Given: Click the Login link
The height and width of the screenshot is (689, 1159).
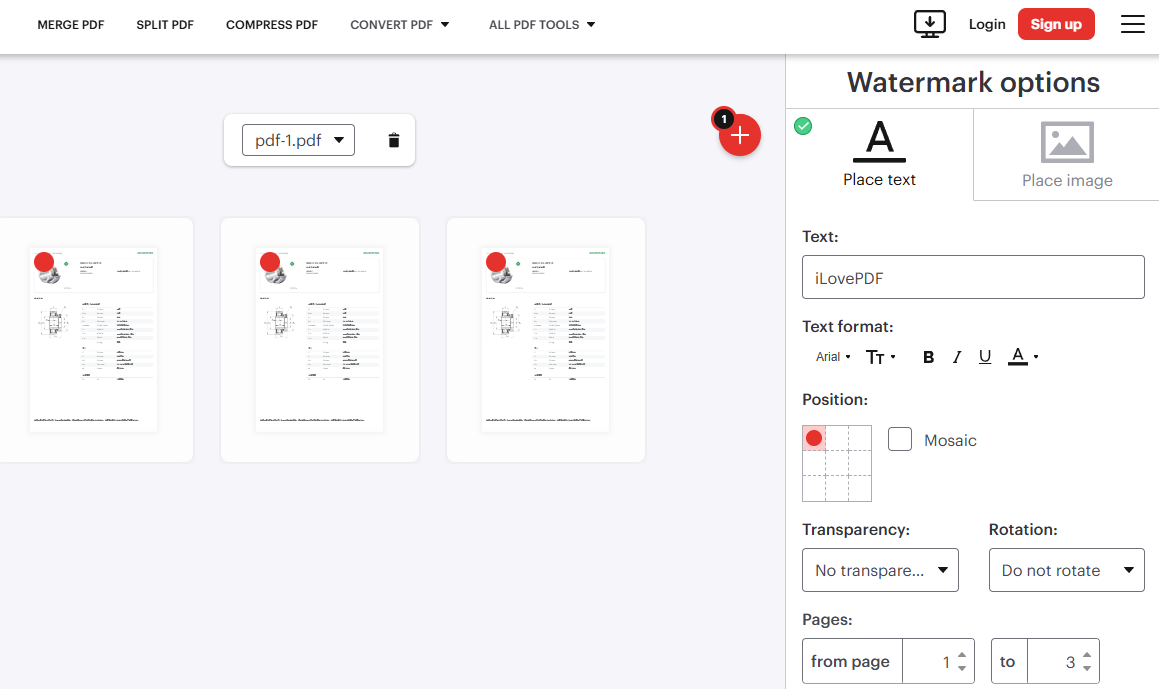Looking at the screenshot, I should 987,24.
